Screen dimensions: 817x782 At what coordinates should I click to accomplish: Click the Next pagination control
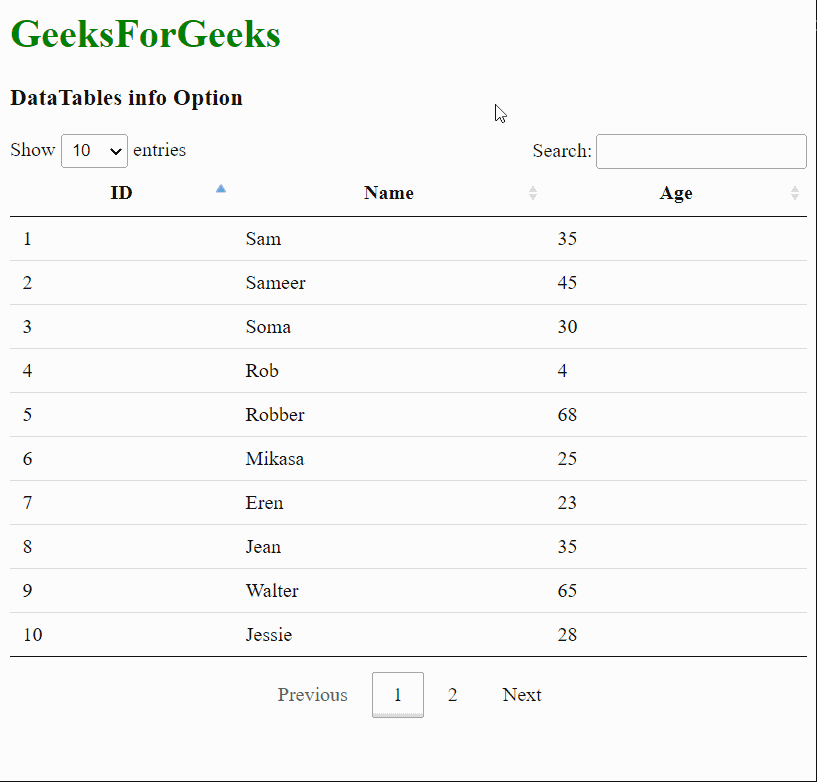pyautogui.click(x=521, y=694)
